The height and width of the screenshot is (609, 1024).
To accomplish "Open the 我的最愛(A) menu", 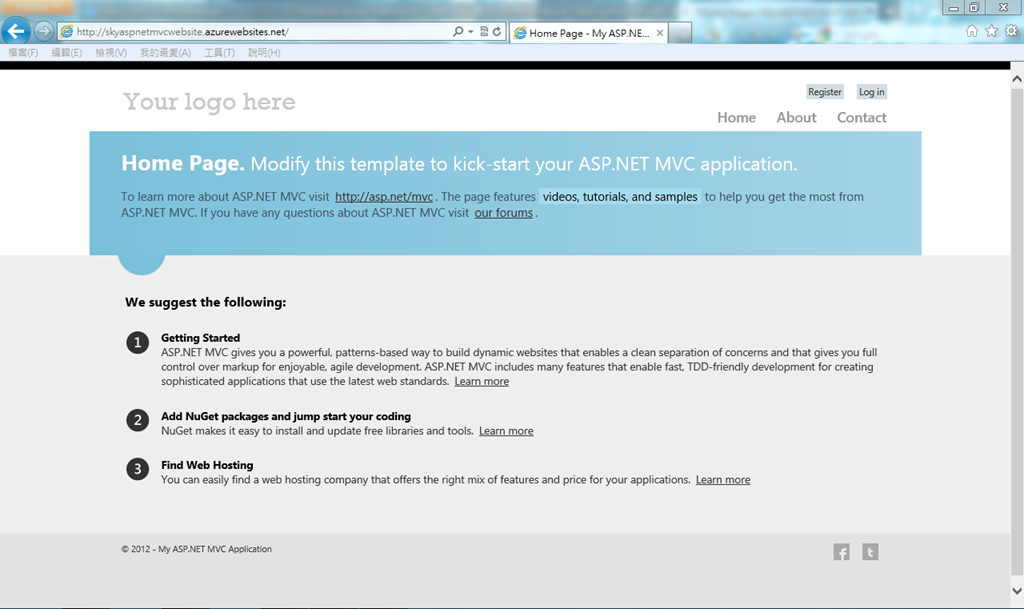I will pos(165,52).
